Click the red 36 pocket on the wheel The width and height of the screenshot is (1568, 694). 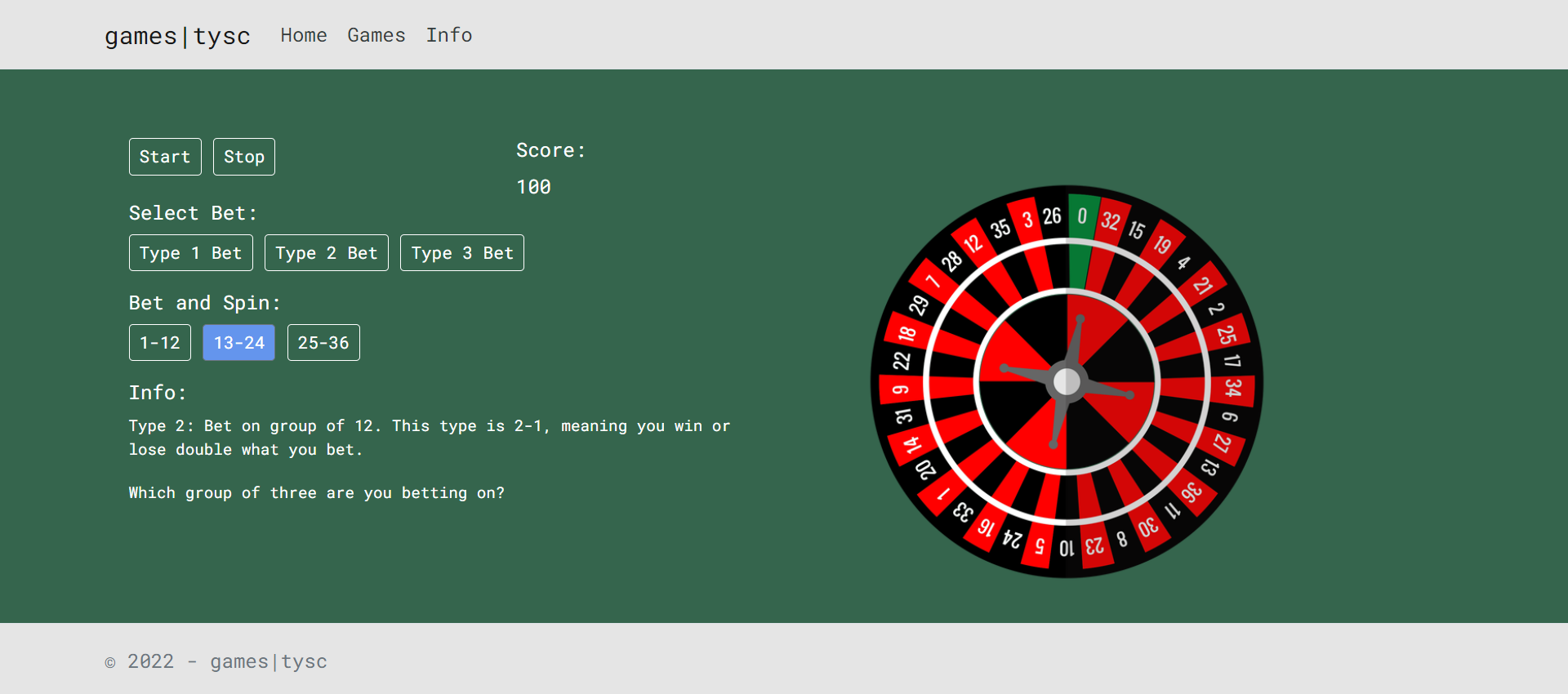click(1192, 492)
